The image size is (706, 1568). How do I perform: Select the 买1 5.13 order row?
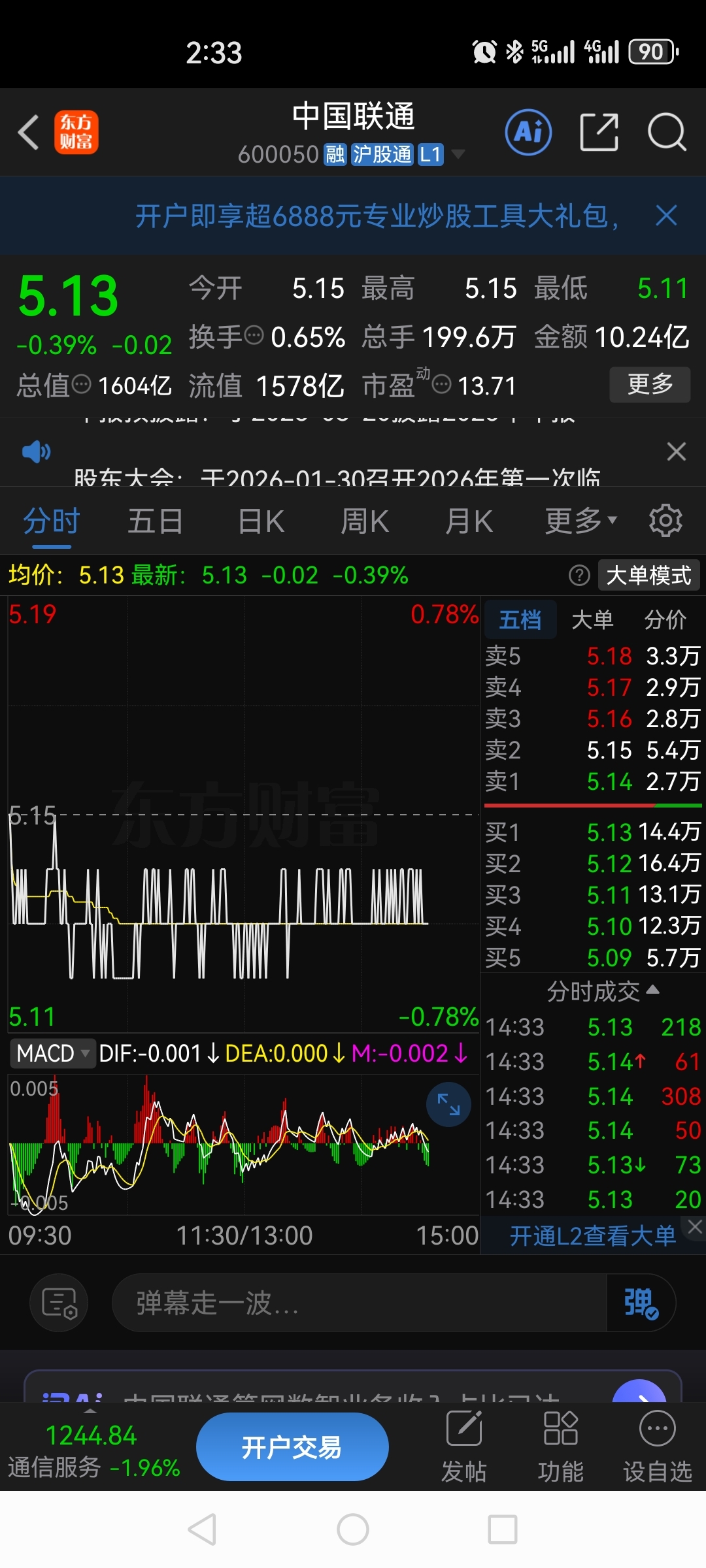pos(592,832)
